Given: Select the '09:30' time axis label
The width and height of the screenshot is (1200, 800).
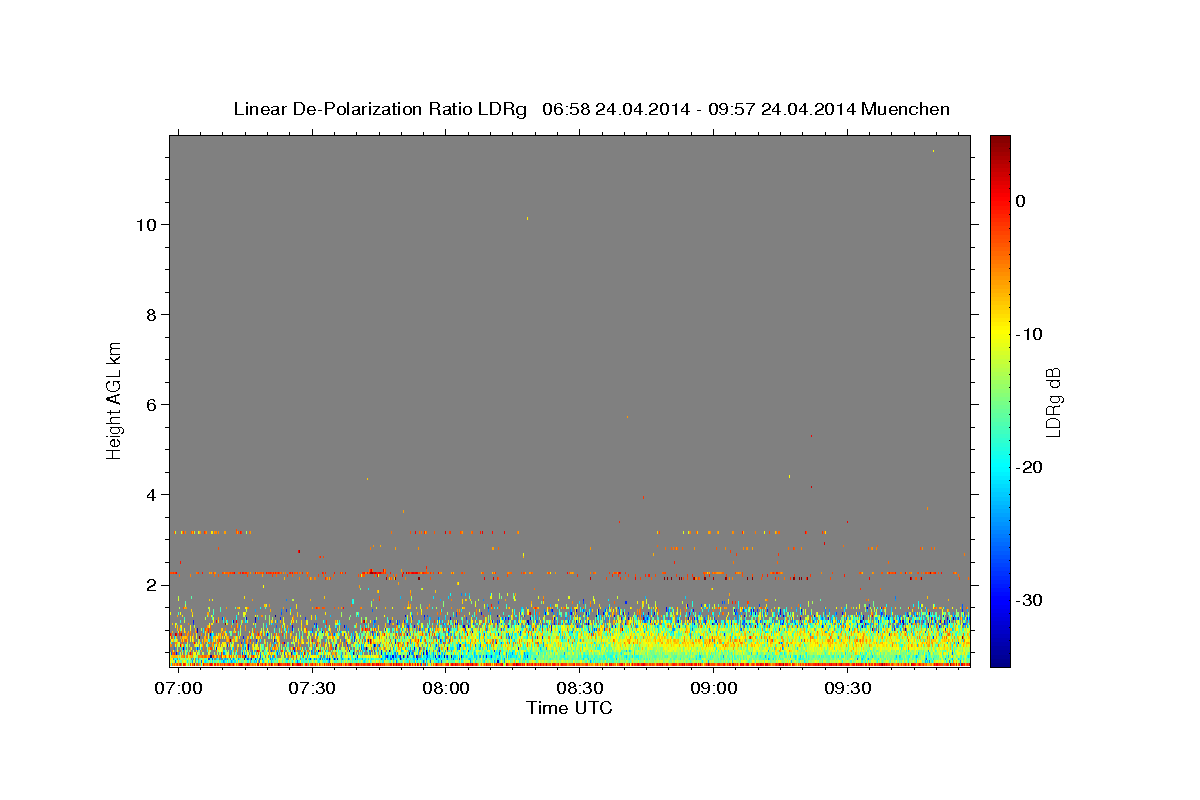Looking at the screenshot, I should coord(848,688).
